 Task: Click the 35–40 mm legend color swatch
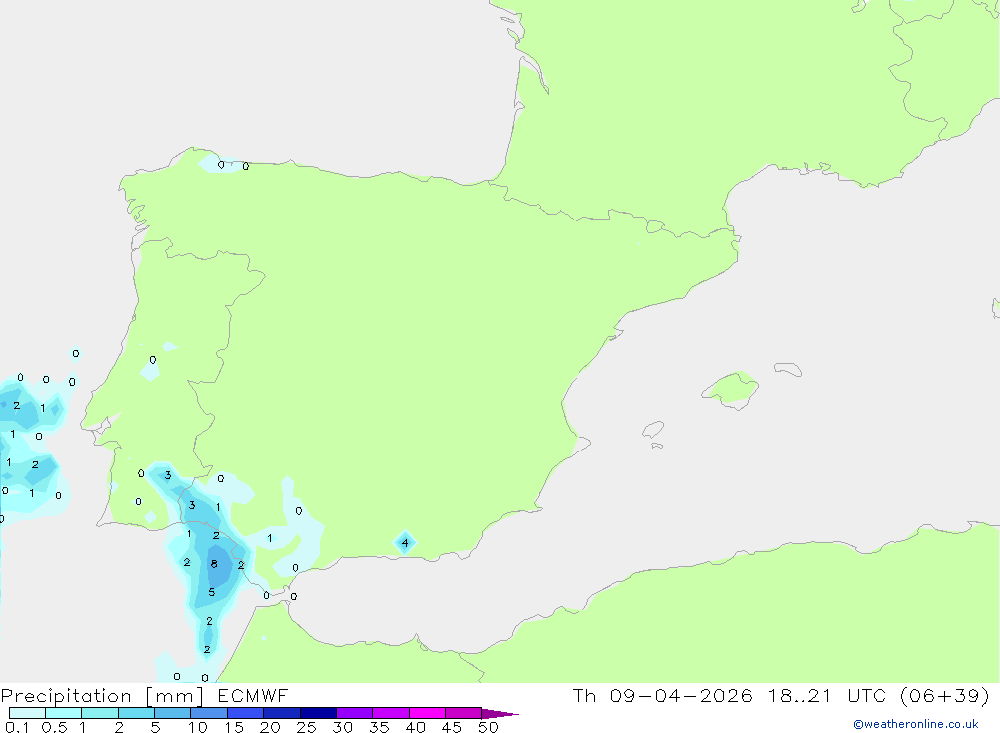tap(391, 713)
